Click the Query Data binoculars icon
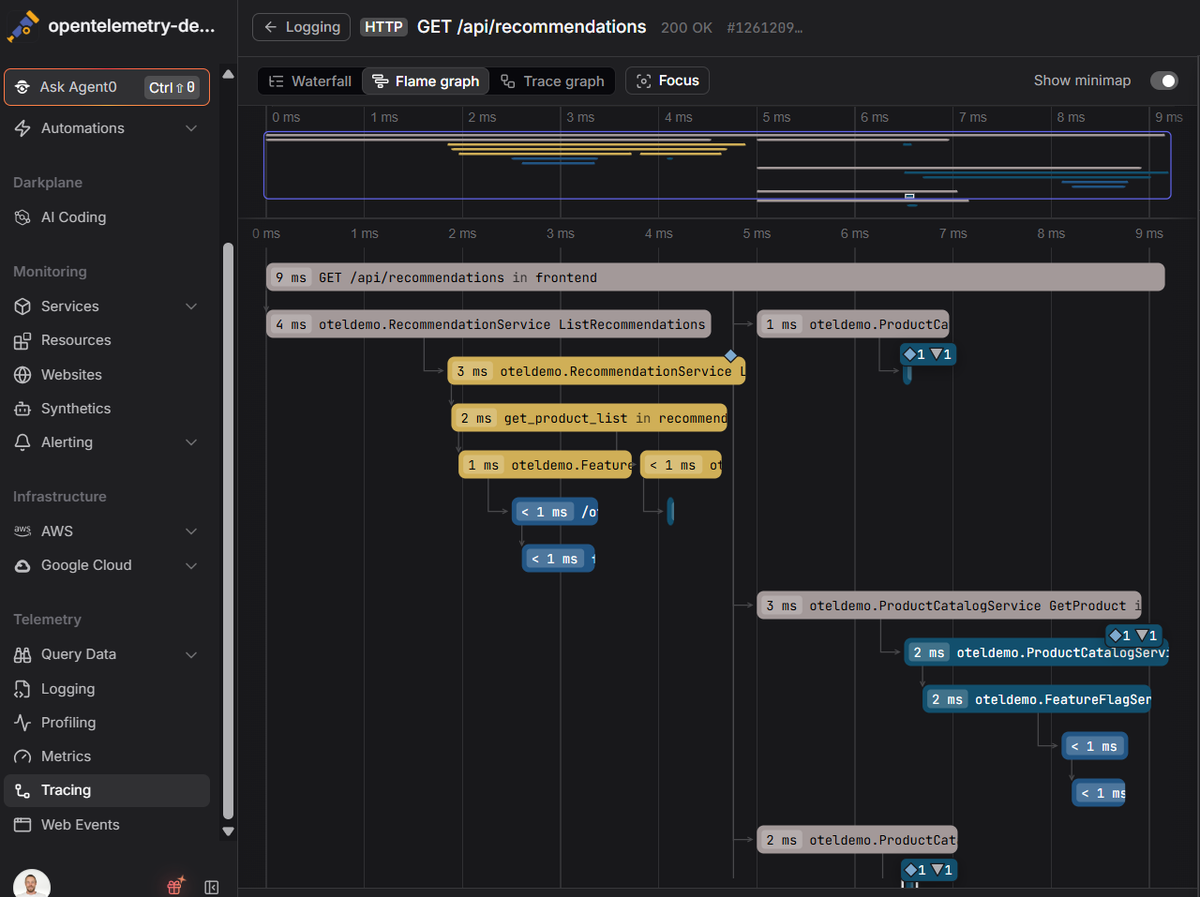The image size is (1200, 897). point(23,654)
